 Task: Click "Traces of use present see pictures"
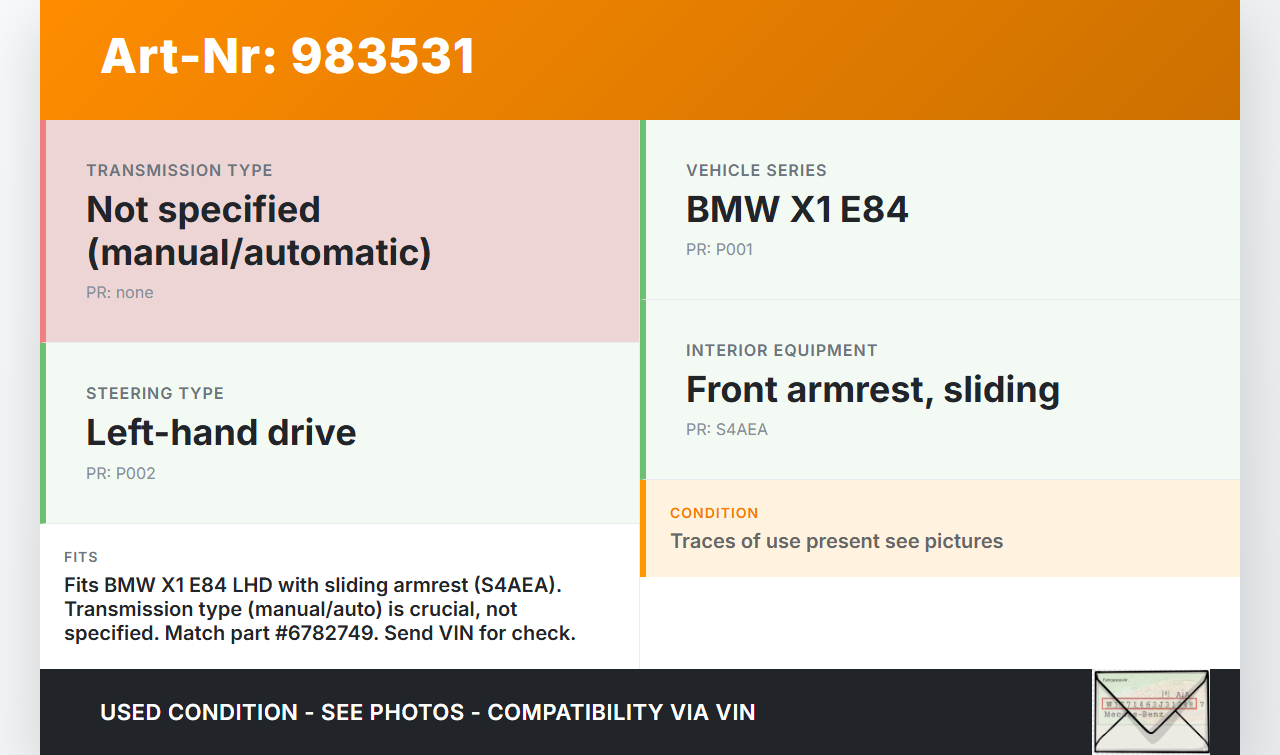836,541
